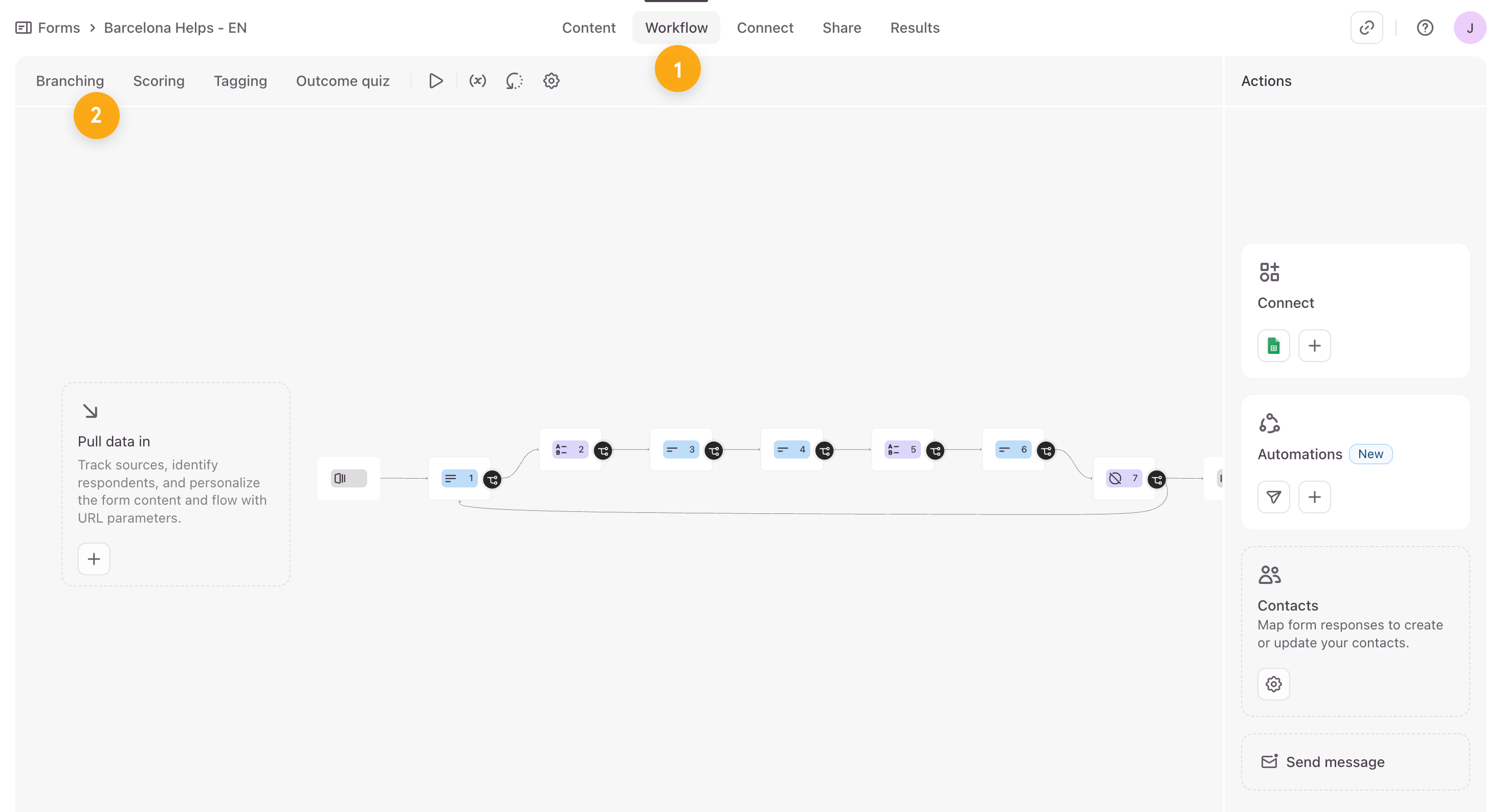The height and width of the screenshot is (812, 1503).
Task: Click the New badge beside Automations
Action: pyautogui.click(x=1370, y=454)
